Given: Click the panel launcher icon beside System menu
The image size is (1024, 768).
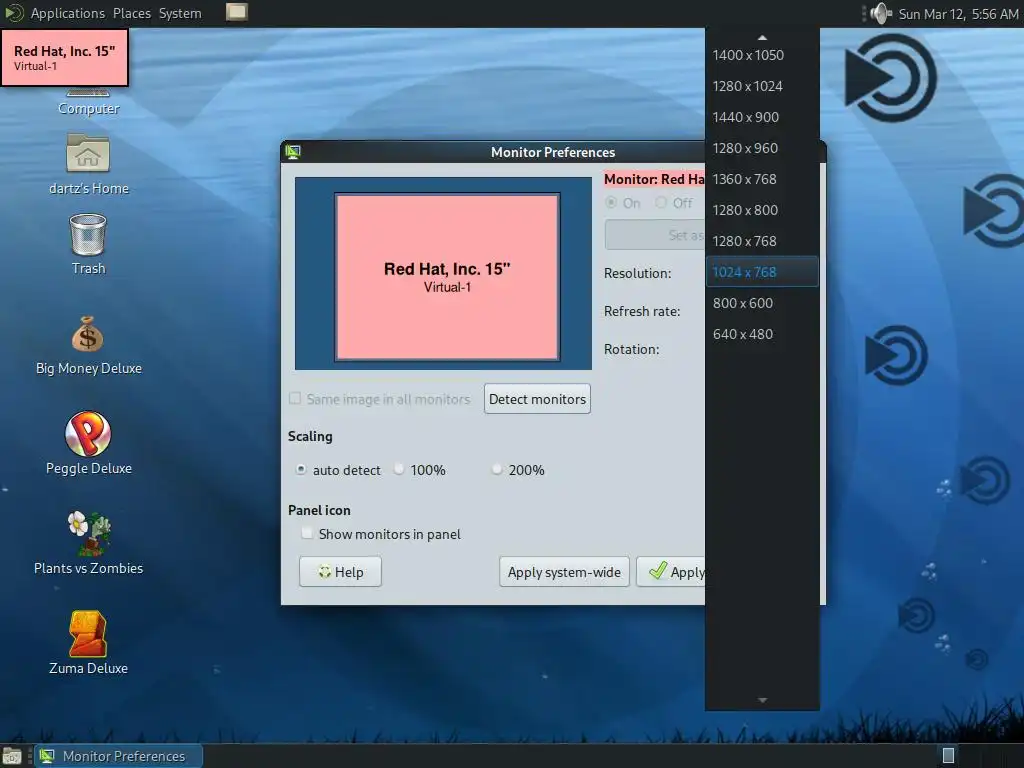Looking at the screenshot, I should point(236,12).
